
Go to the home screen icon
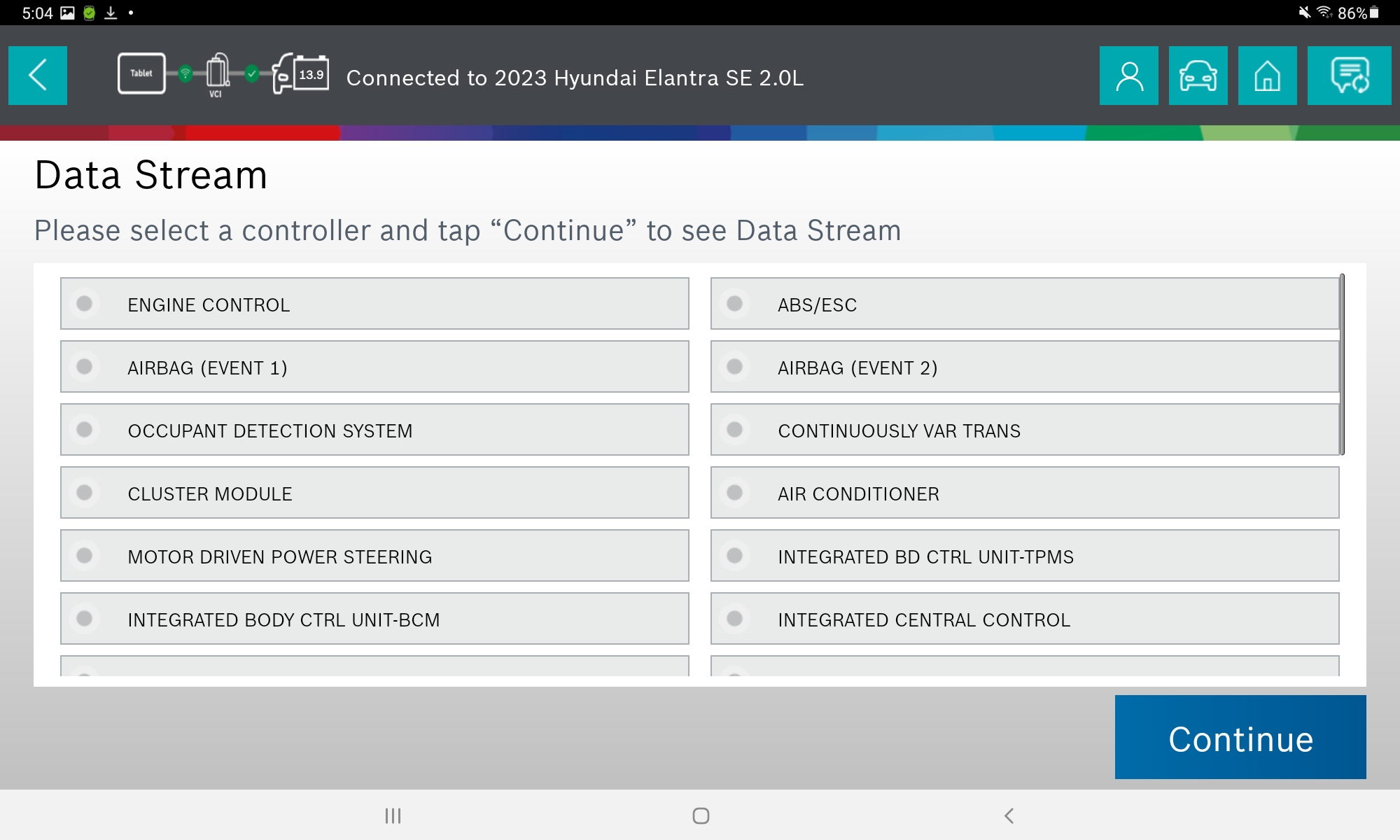[x=1267, y=76]
